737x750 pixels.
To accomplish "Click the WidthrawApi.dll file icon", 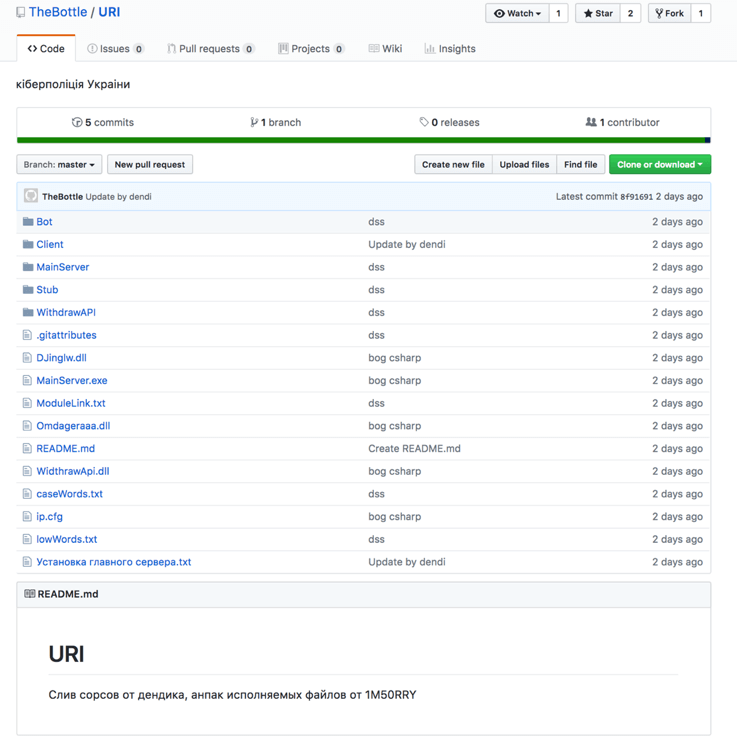I will coord(27,471).
